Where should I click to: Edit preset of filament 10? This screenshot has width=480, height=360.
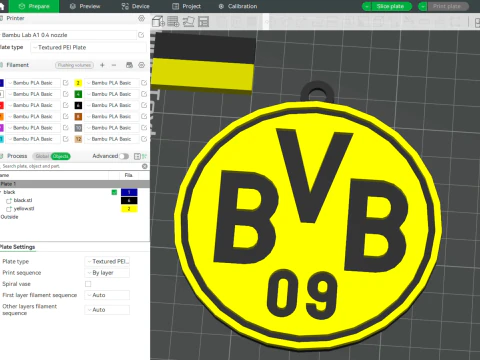pyautogui.click(x=144, y=128)
